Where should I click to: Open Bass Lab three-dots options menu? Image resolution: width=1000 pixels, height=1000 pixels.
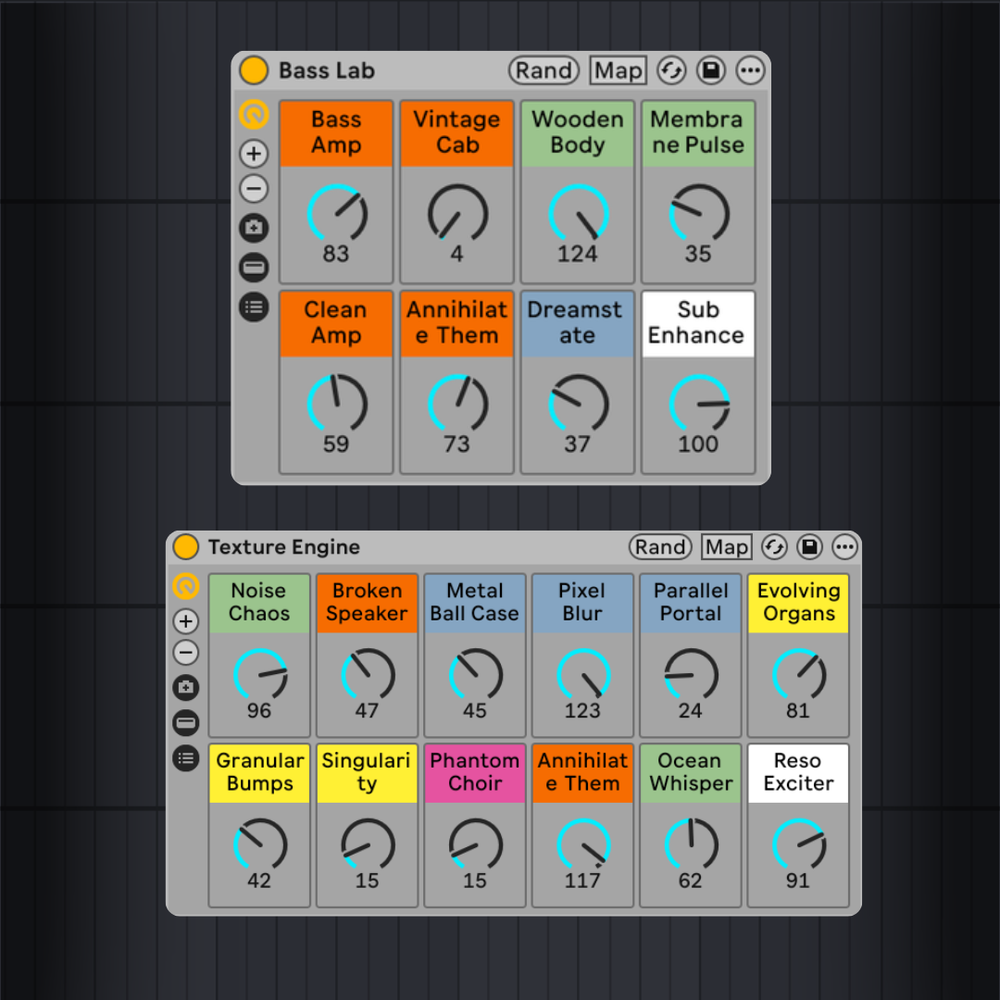coord(750,71)
